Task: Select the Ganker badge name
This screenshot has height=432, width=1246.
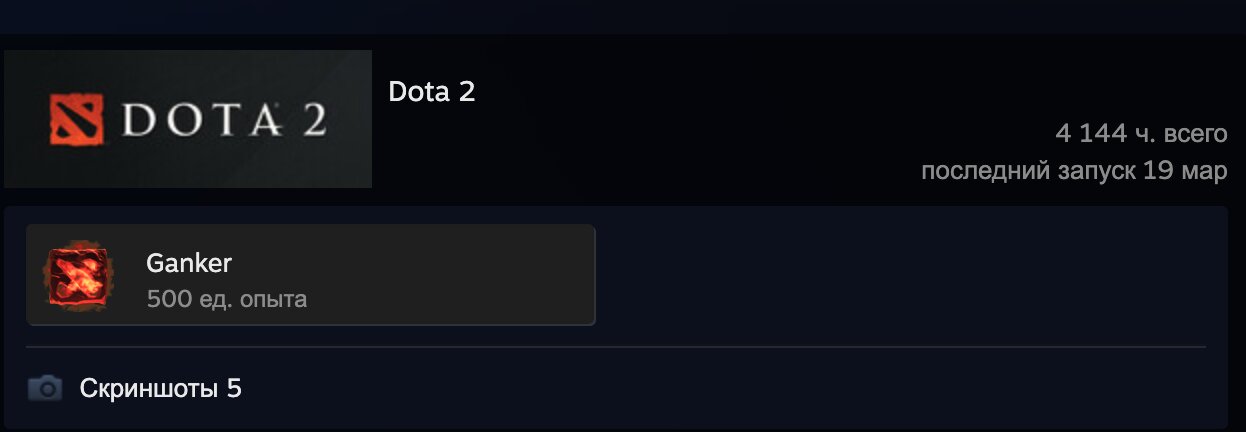Action: click(x=189, y=264)
